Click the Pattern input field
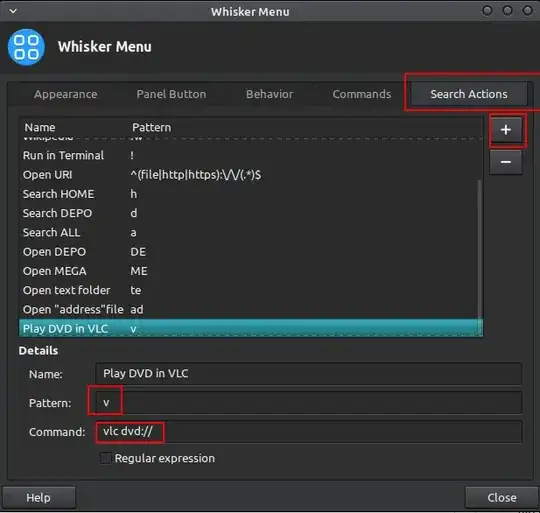The width and height of the screenshot is (540, 513). 309,402
